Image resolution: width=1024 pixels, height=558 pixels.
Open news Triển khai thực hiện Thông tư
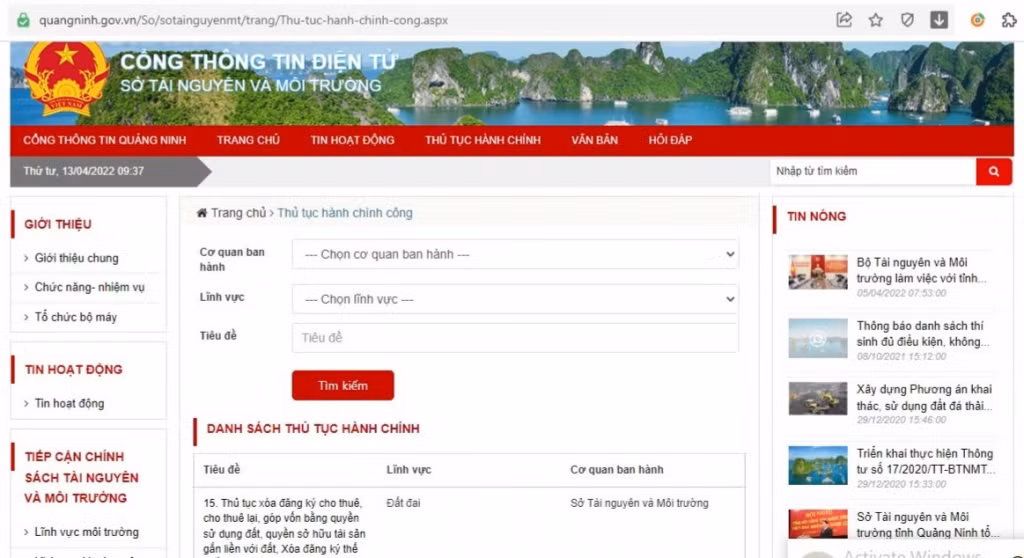point(925,461)
